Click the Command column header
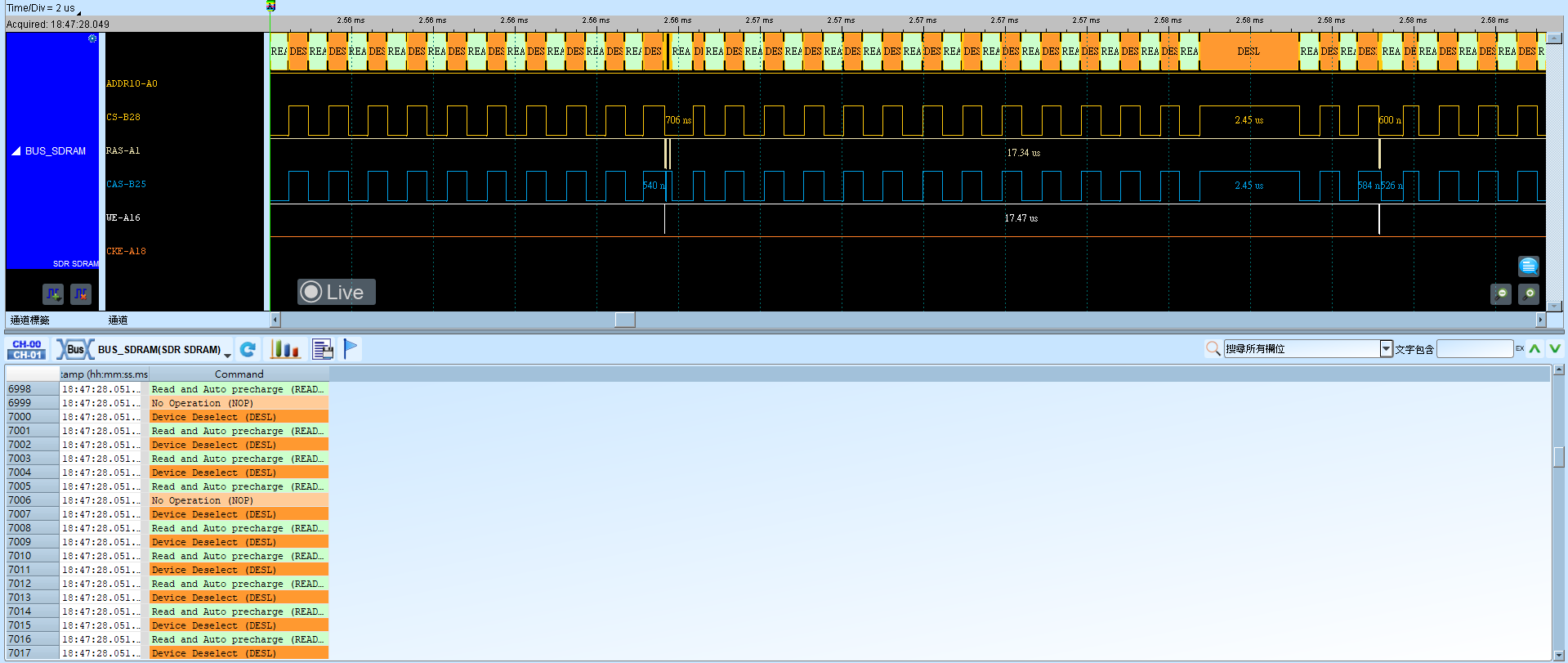Image resolution: width=1568 pixels, height=663 pixels. (239, 374)
